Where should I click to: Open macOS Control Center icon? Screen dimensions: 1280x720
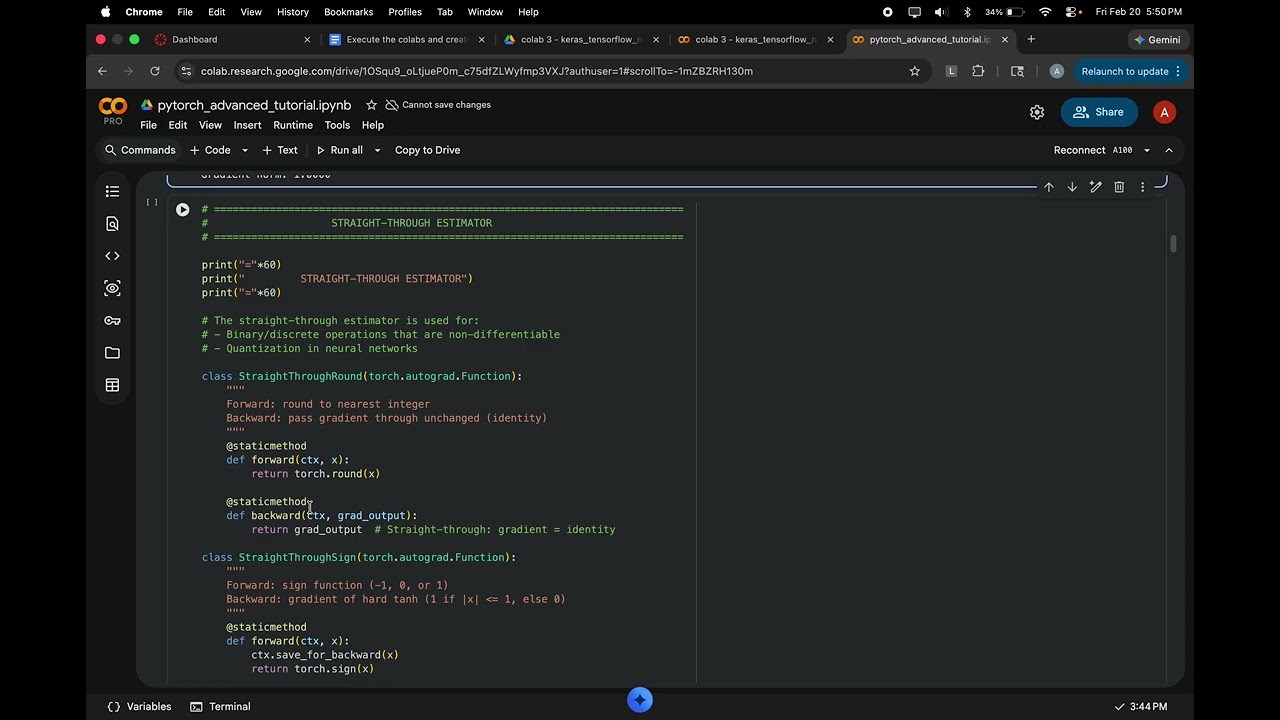coord(1072,12)
